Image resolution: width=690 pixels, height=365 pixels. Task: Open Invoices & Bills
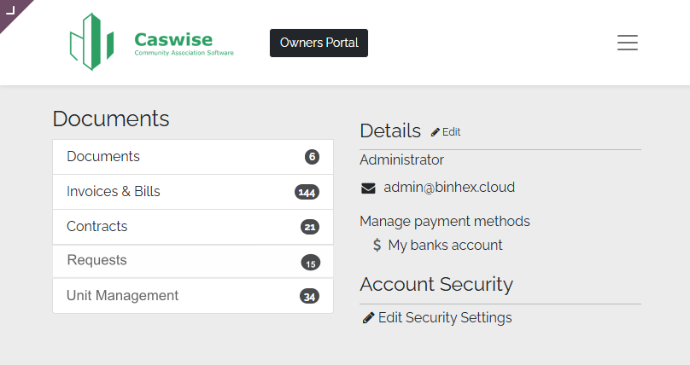point(193,192)
